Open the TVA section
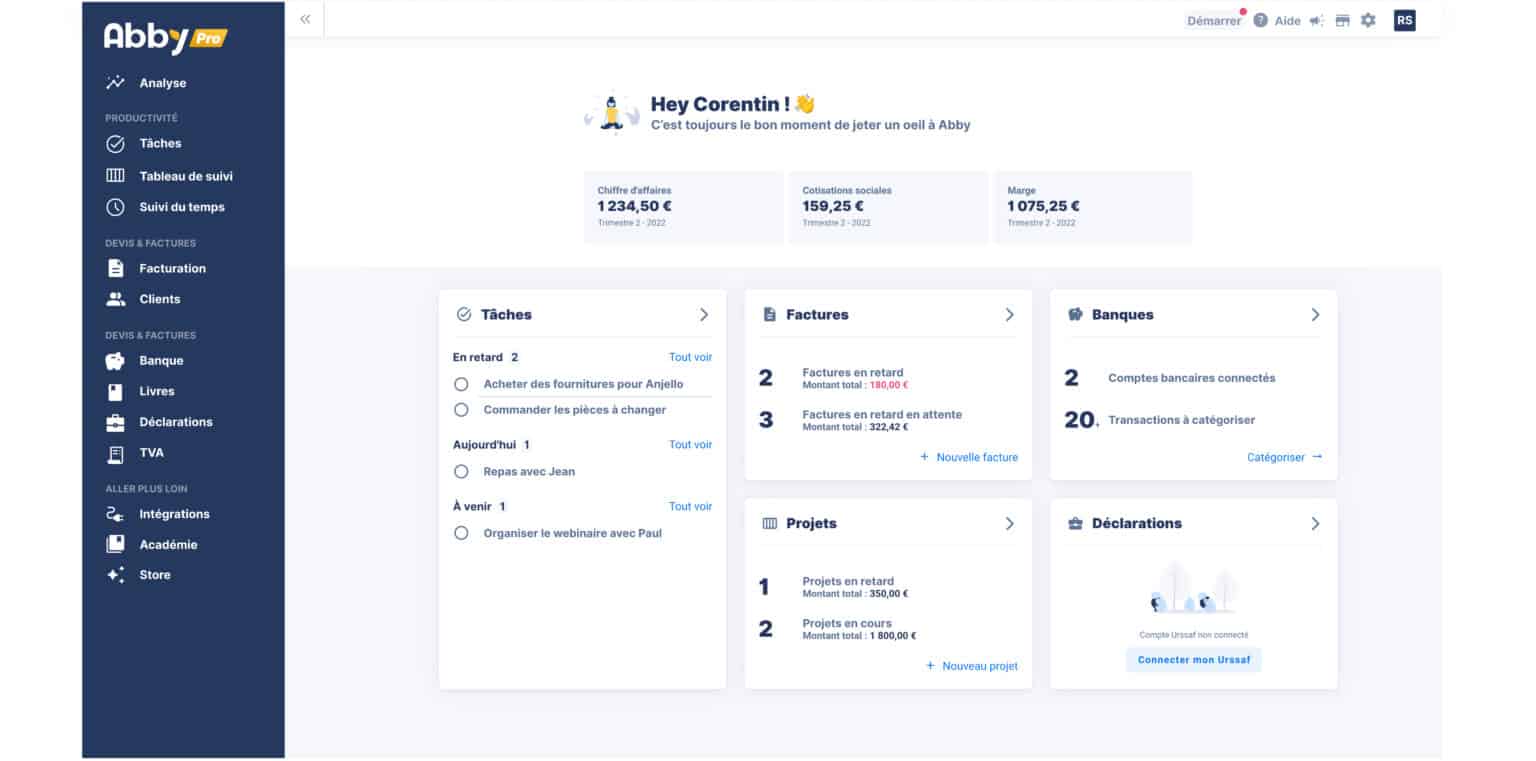This screenshot has width=1536, height=761. click(x=151, y=452)
